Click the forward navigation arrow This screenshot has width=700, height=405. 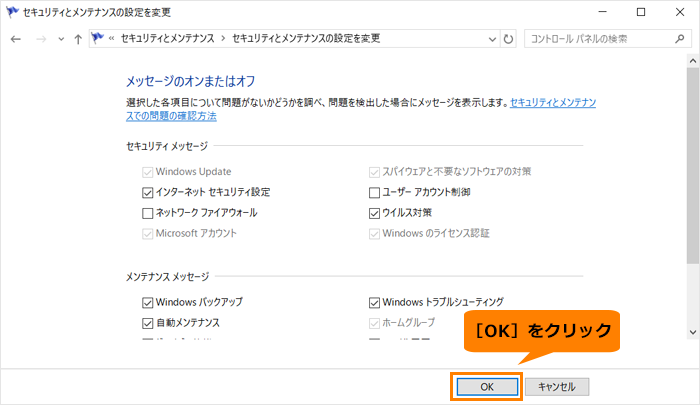41,39
